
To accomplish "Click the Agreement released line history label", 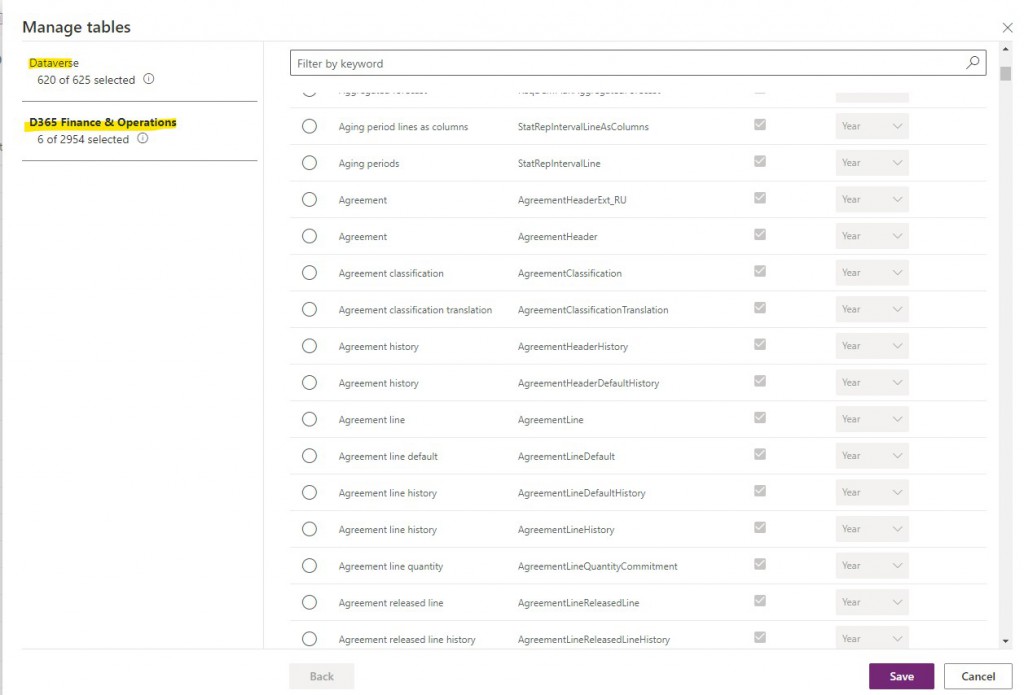I will [407, 639].
